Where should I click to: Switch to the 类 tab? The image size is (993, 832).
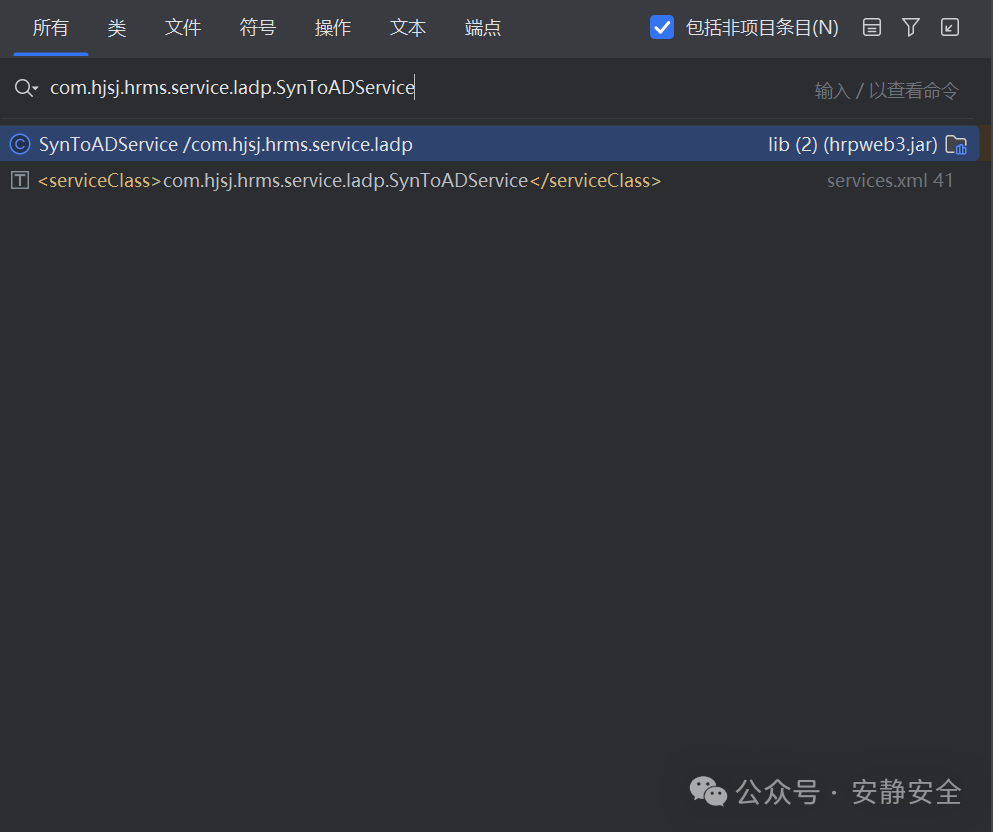(116, 27)
